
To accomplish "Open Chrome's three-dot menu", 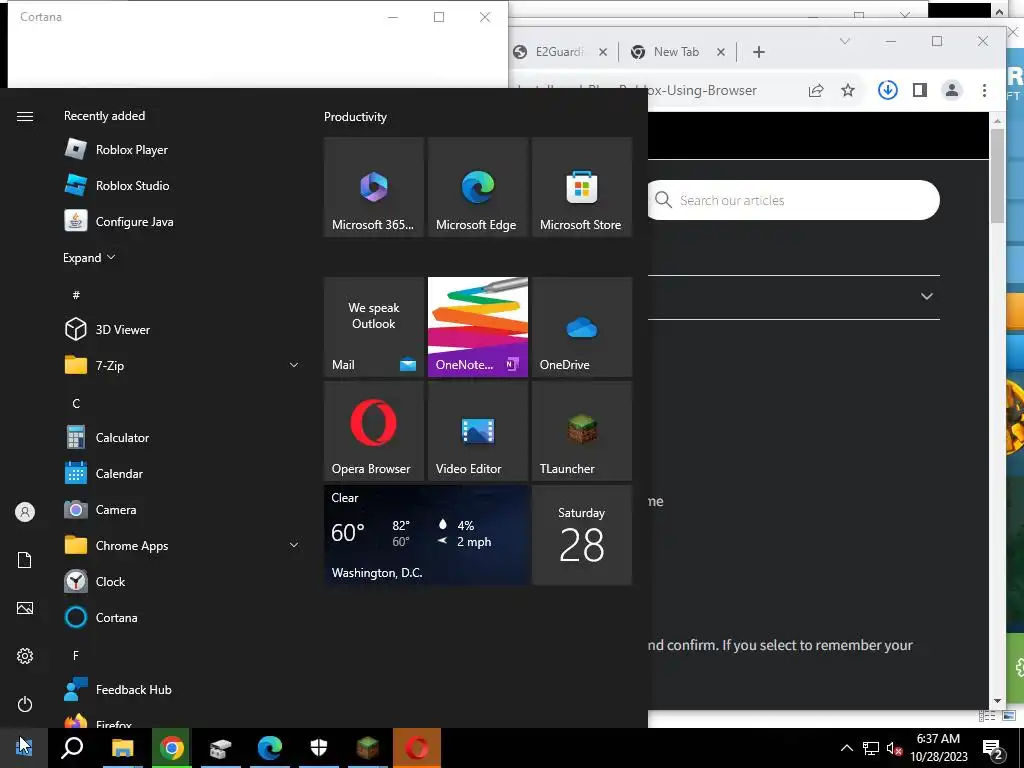I will click(x=984, y=90).
